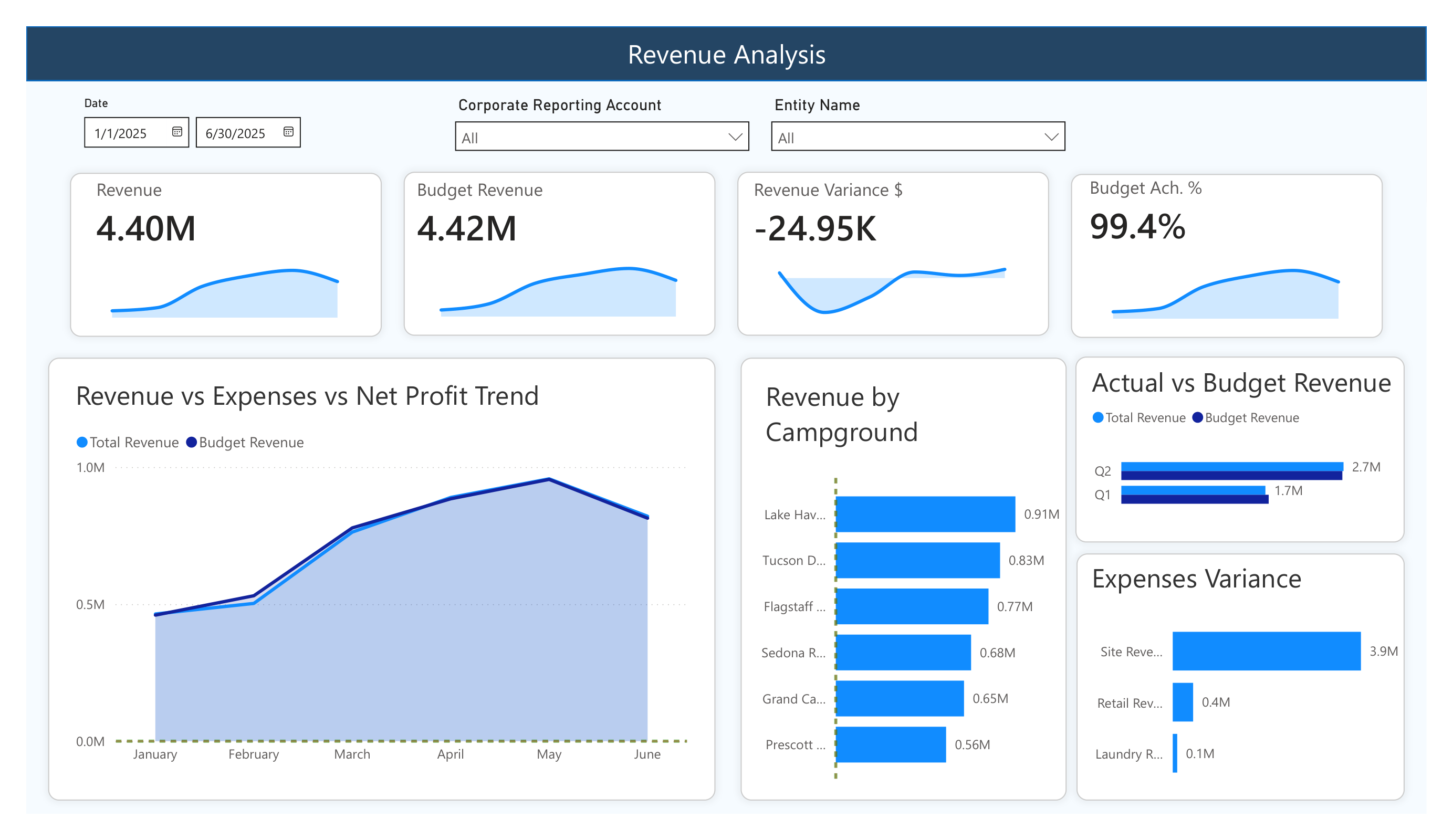1453x840 pixels.
Task: Click the February axis label
Action: pyautogui.click(x=254, y=754)
